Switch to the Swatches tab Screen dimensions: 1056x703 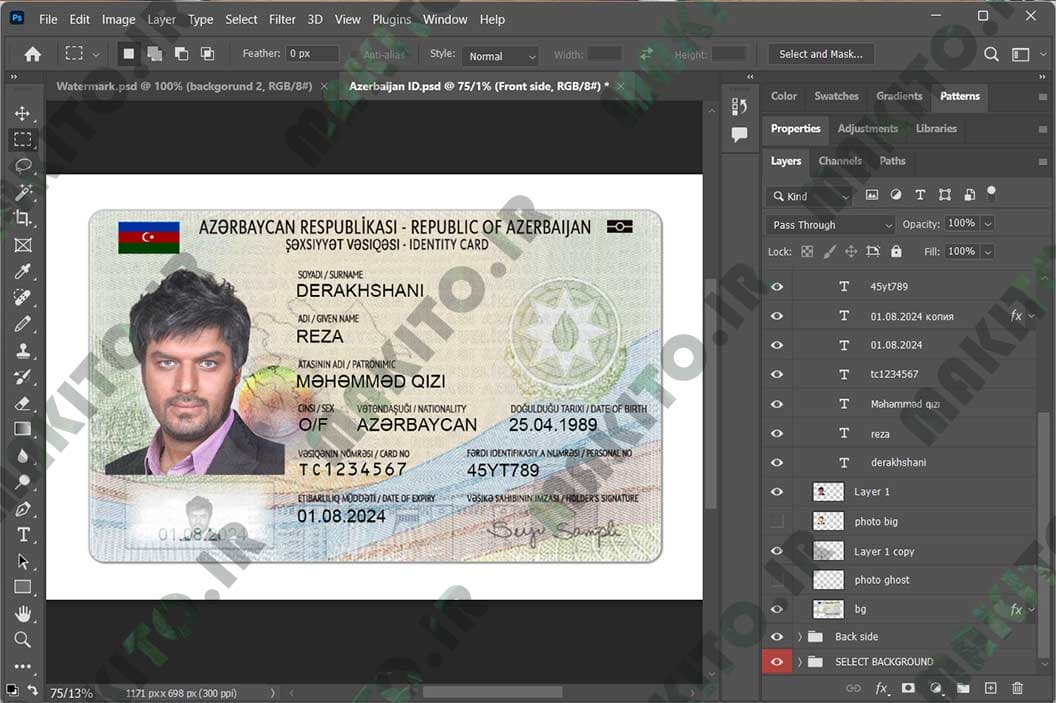point(836,96)
